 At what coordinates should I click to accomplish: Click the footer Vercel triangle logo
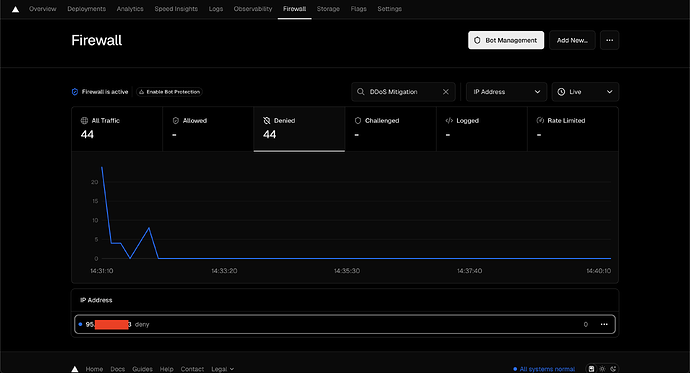pyautogui.click(x=75, y=369)
